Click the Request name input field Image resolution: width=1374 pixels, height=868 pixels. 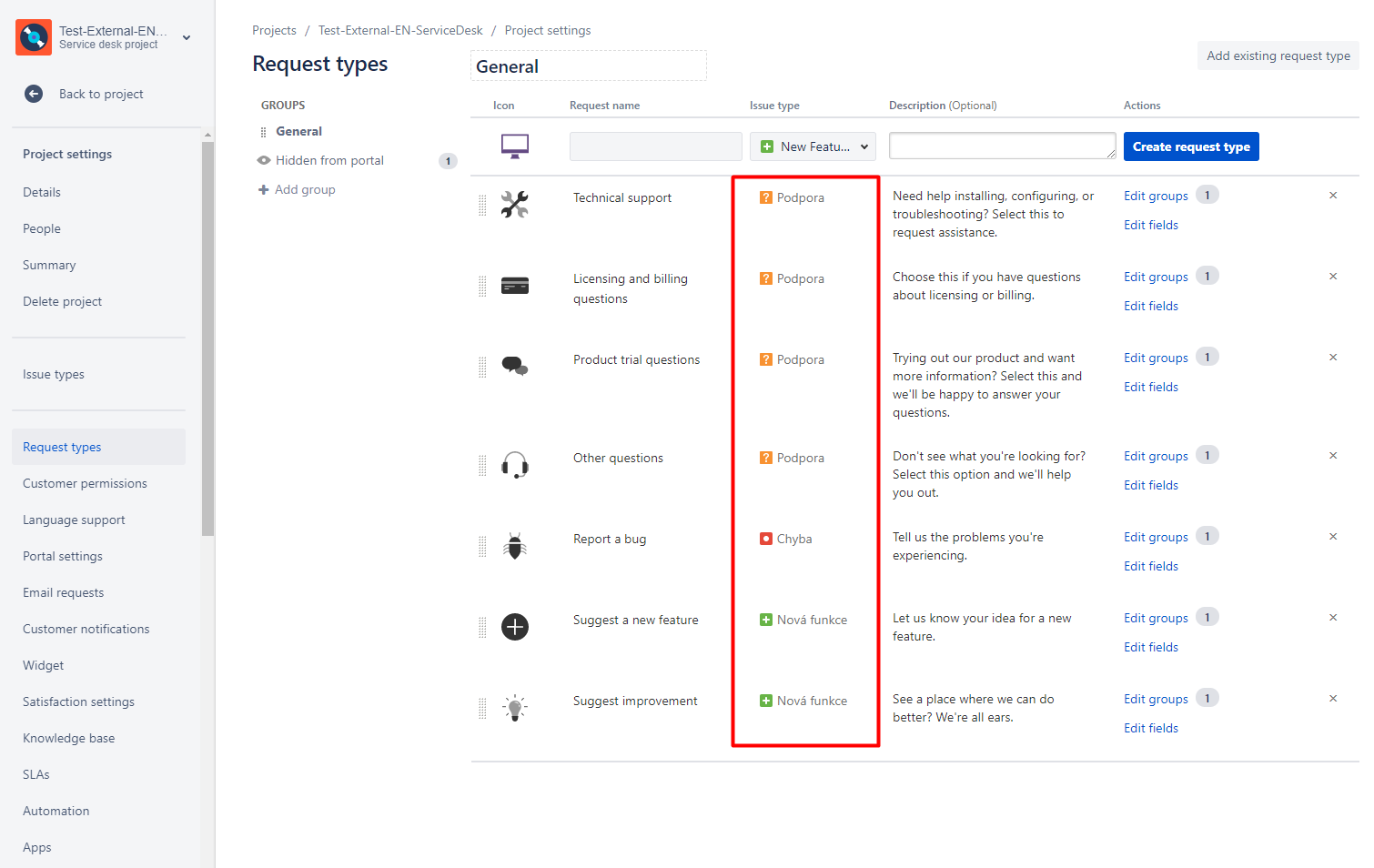point(656,146)
